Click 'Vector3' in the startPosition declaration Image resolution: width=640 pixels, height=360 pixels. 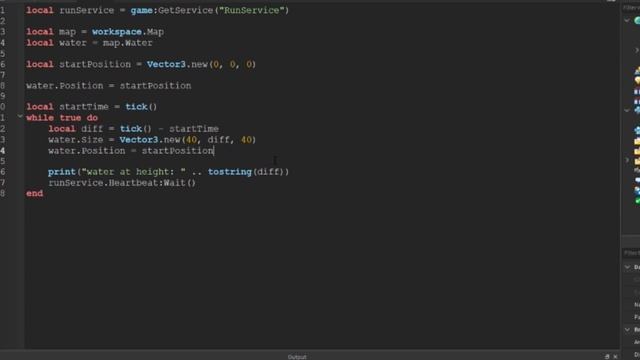point(166,64)
